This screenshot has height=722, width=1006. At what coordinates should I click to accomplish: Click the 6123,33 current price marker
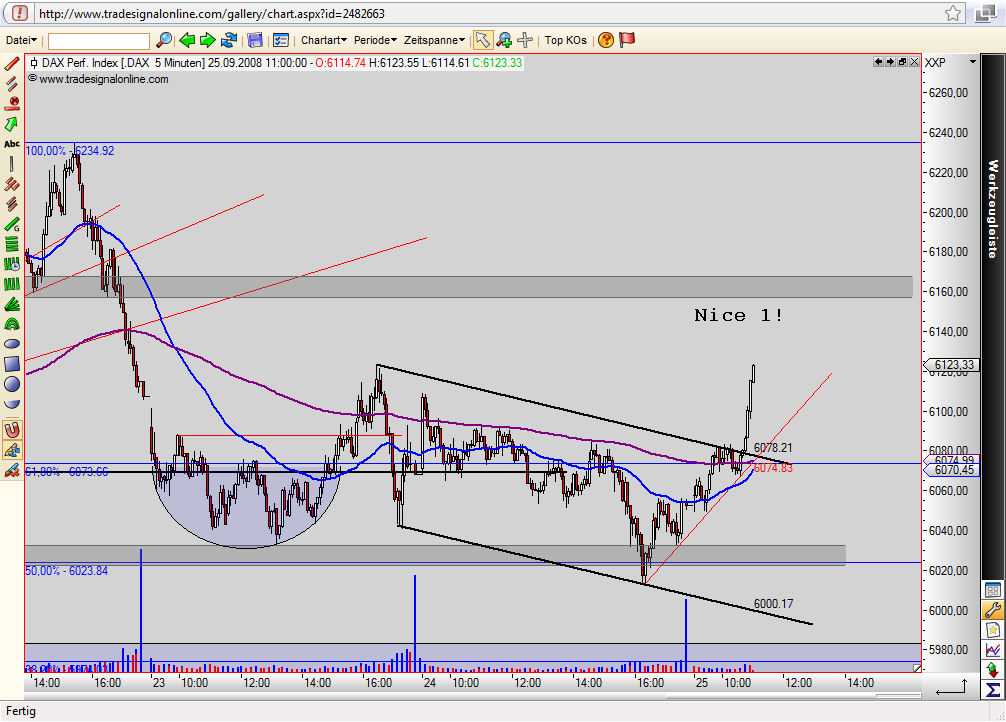(952, 365)
